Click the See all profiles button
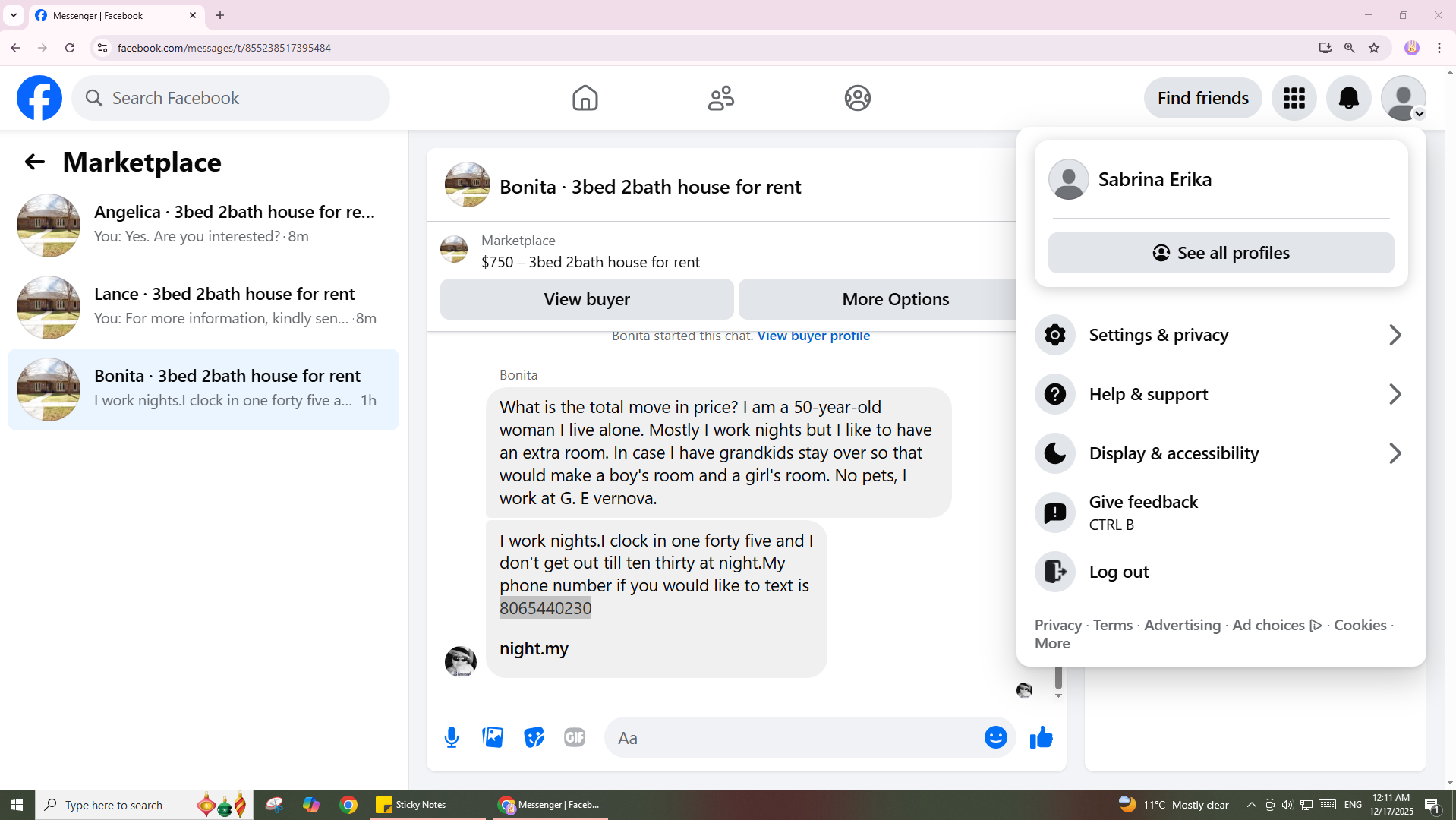The image size is (1456, 820). [x=1221, y=253]
